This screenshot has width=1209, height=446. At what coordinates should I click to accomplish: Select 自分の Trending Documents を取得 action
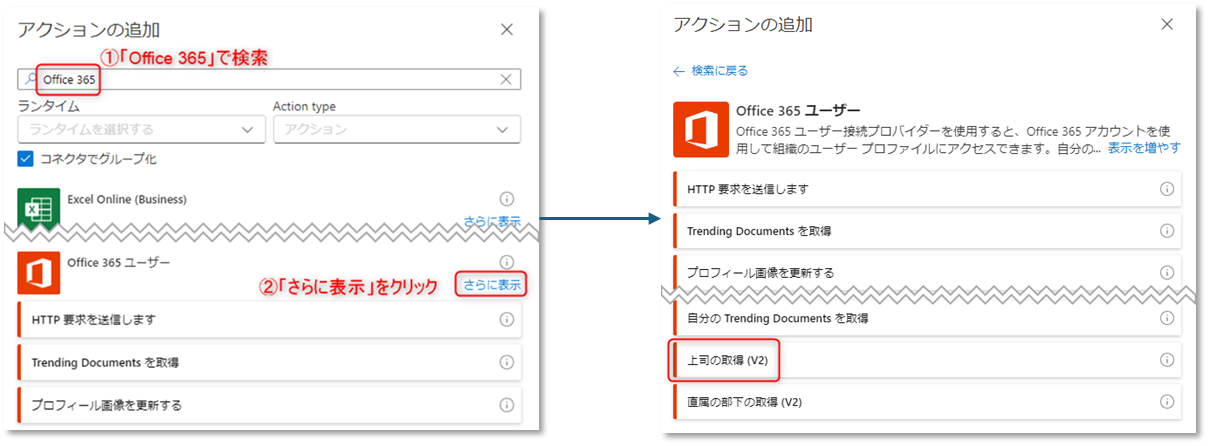(x=927, y=318)
